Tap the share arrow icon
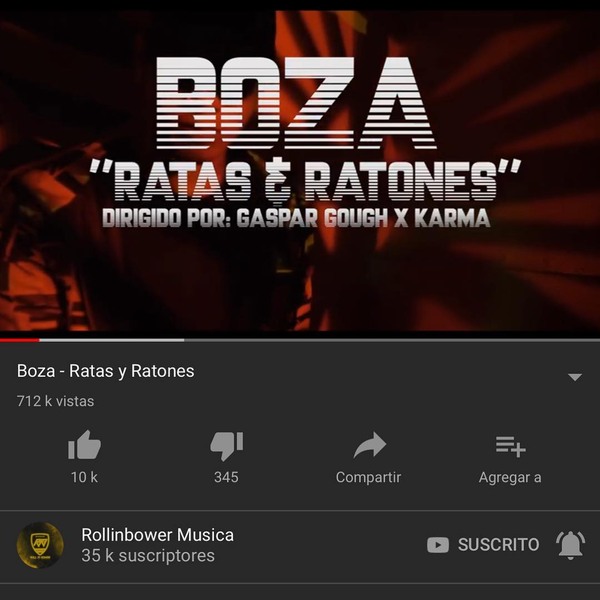 click(x=370, y=445)
